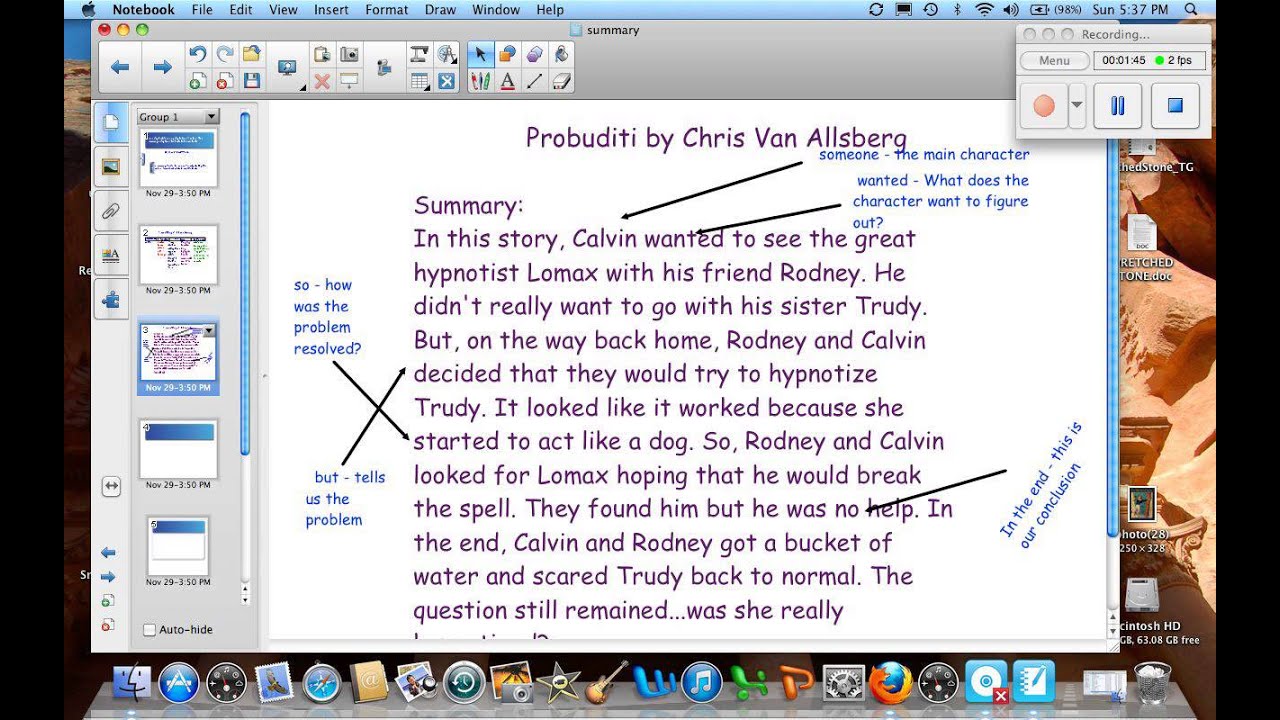Open the Page Sorter tab
Viewport: 1280px width, 720px height.
(111, 123)
